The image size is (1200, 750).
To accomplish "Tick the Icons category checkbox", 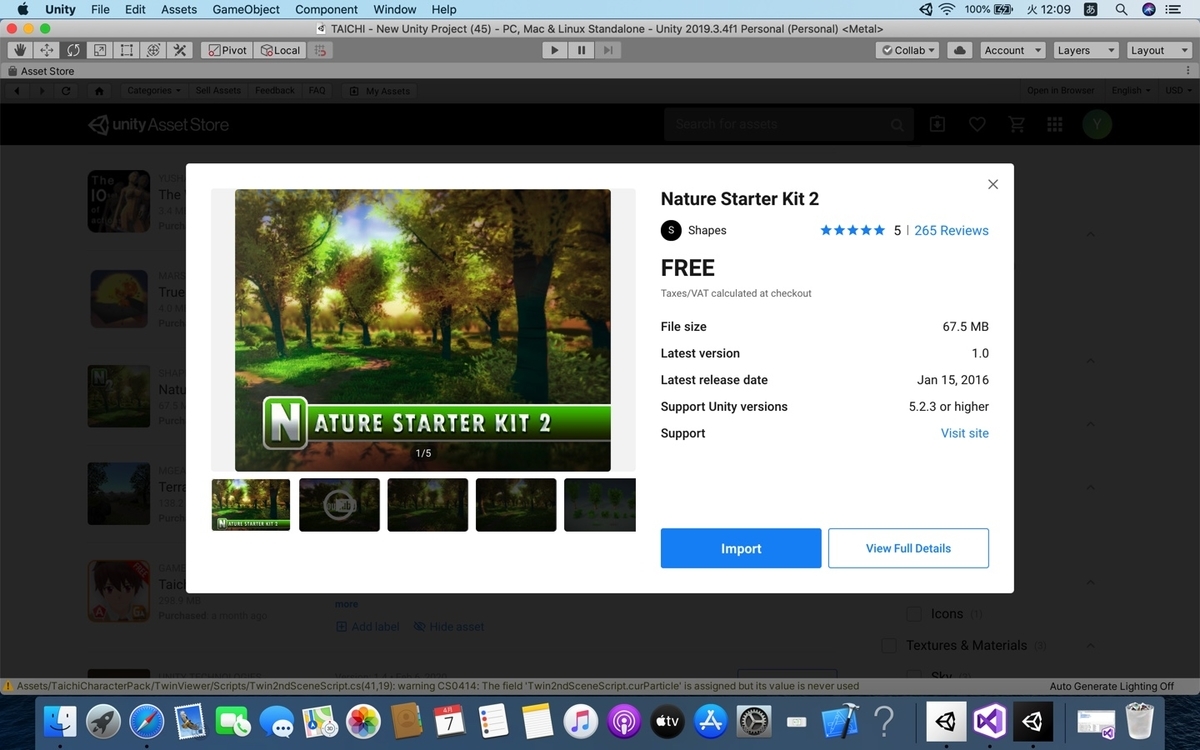I will click(914, 614).
